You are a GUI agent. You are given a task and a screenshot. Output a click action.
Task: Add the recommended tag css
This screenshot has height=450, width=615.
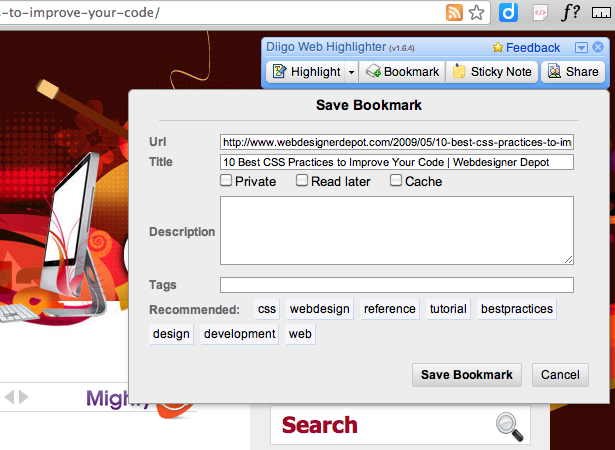point(267,309)
